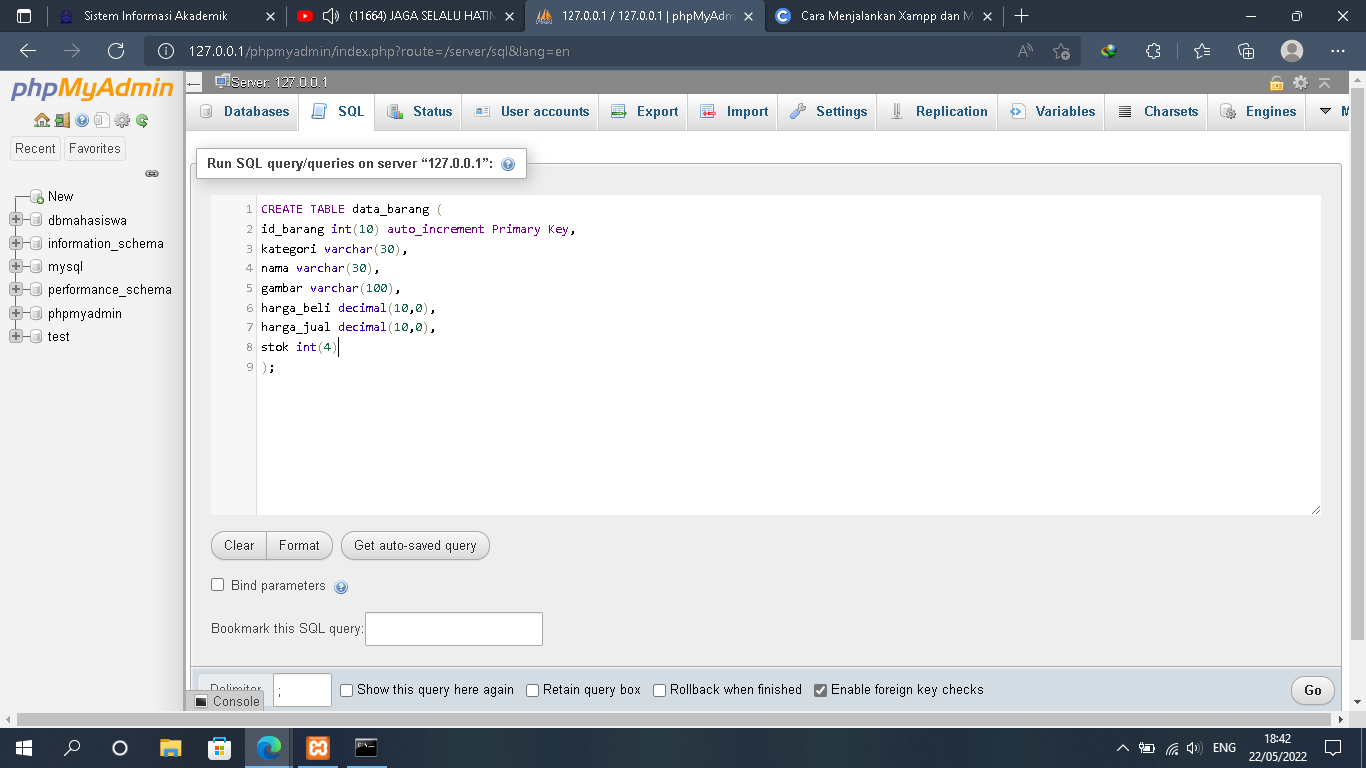Viewport: 1366px width, 768px height.
Task: Expand the test database node
Action: coord(16,337)
